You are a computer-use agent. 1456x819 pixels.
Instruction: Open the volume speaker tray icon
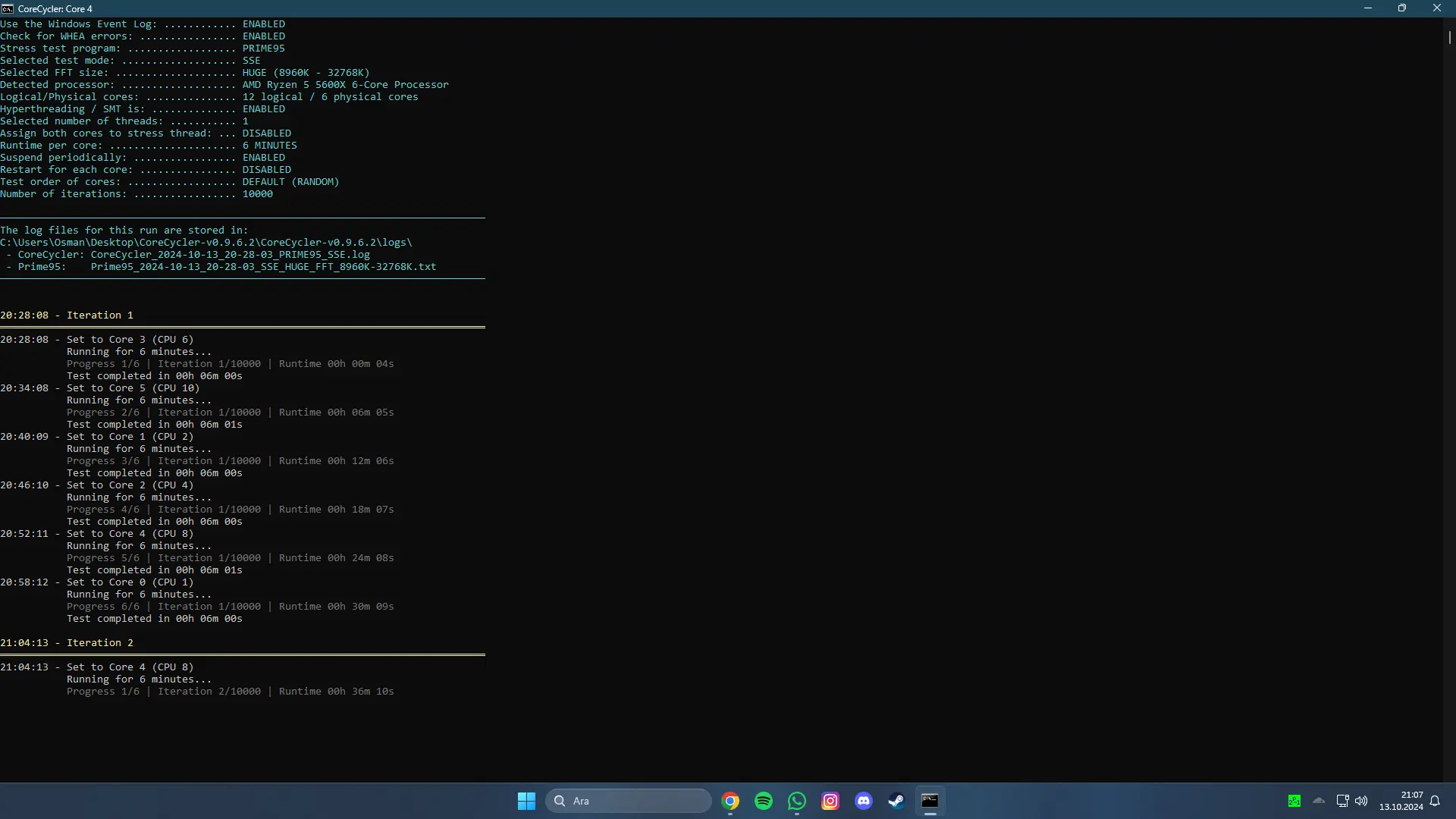pos(1361,801)
